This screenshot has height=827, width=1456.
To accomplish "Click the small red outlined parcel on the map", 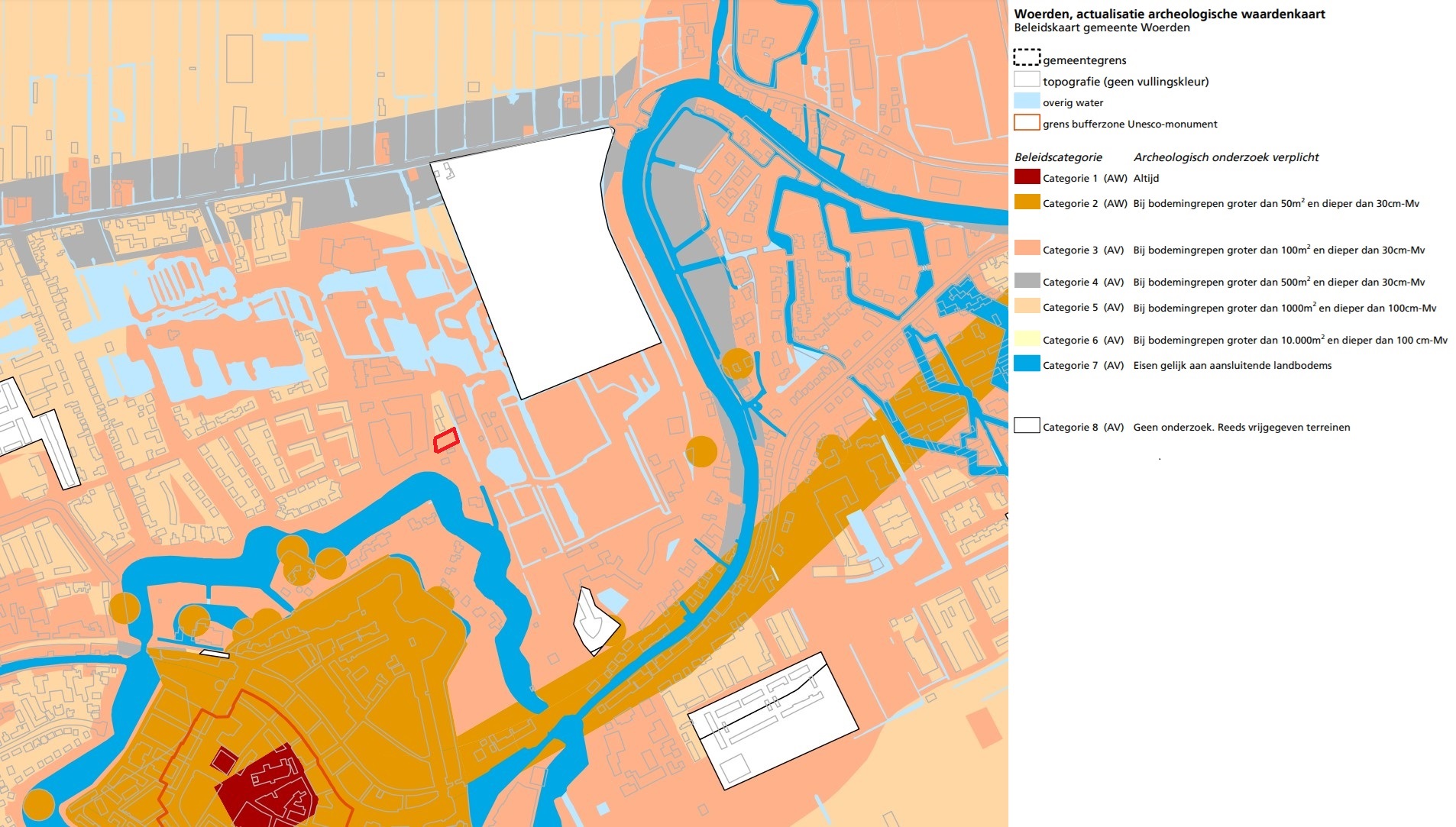I will [x=446, y=440].
